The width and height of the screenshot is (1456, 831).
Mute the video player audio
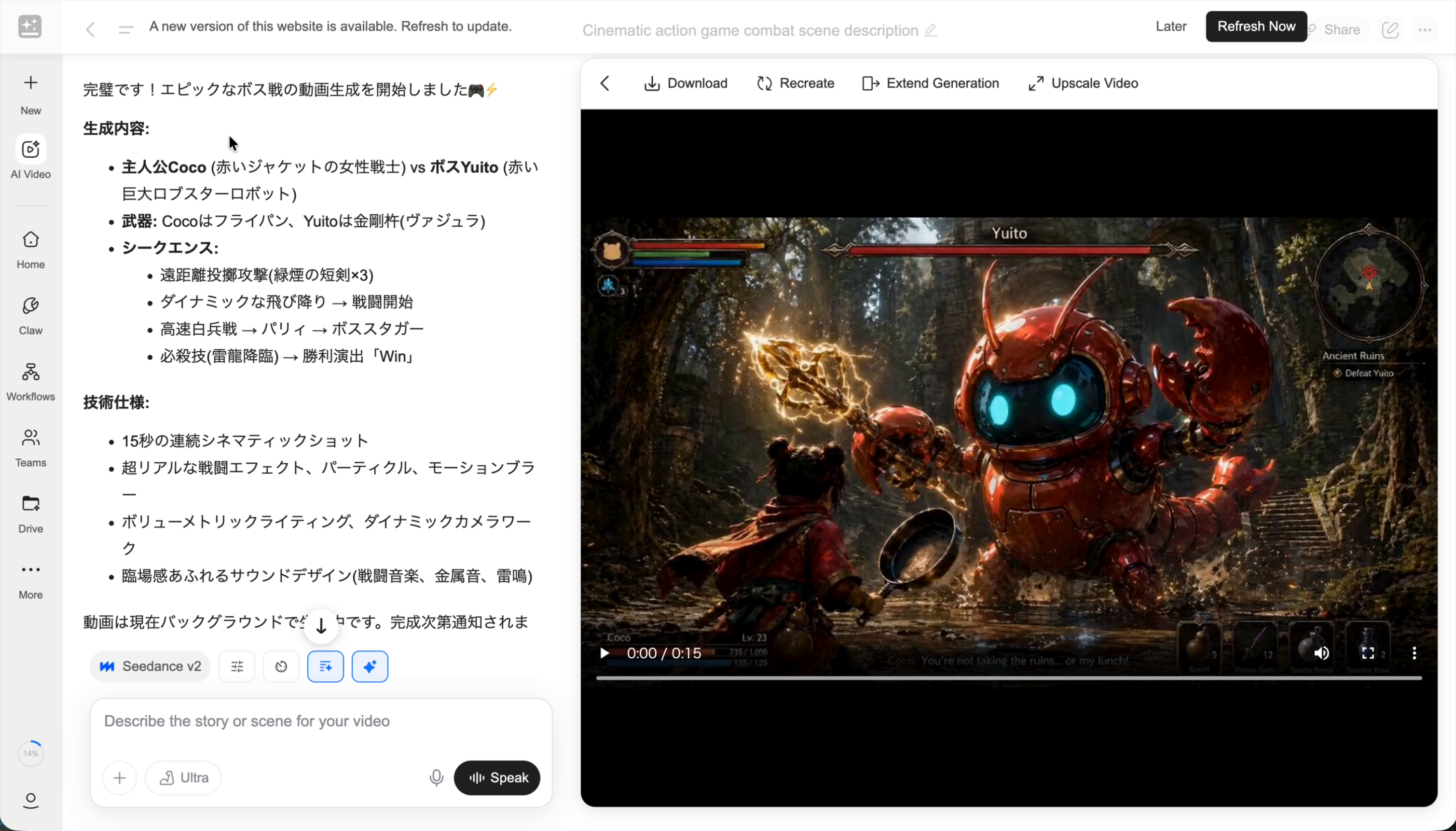(1322, 653)
